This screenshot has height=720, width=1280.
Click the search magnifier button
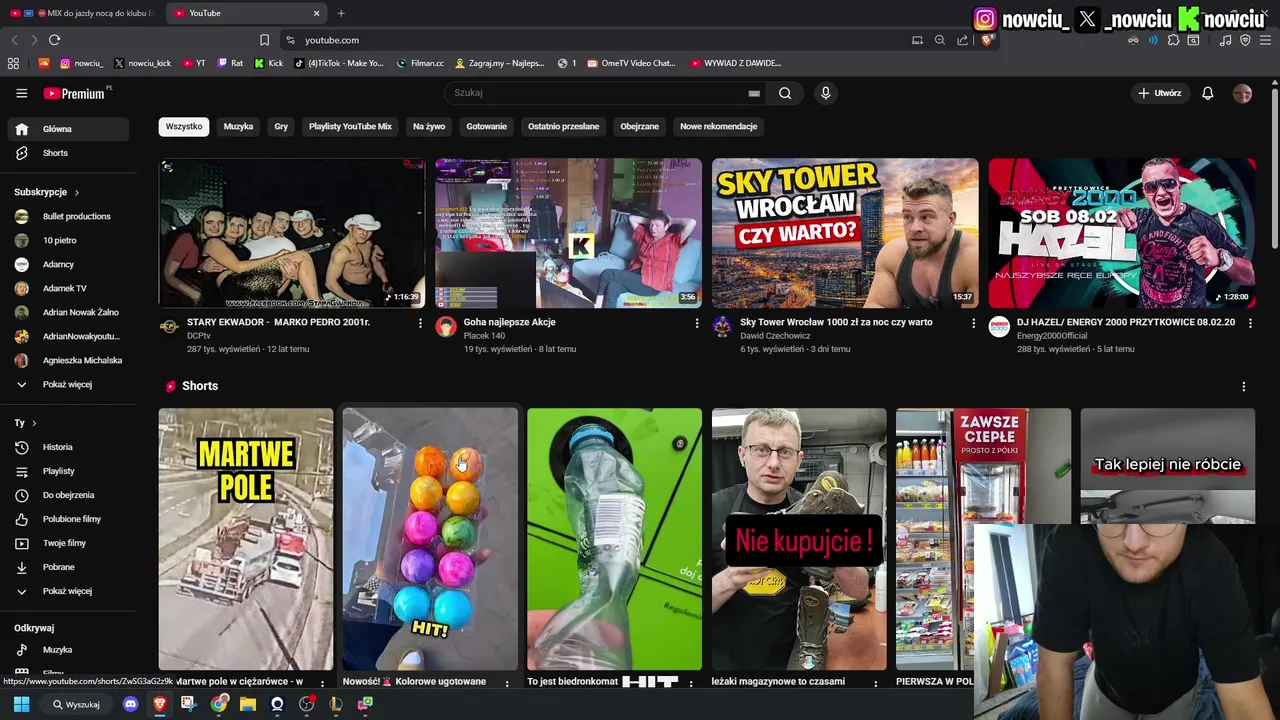(785, 93)
